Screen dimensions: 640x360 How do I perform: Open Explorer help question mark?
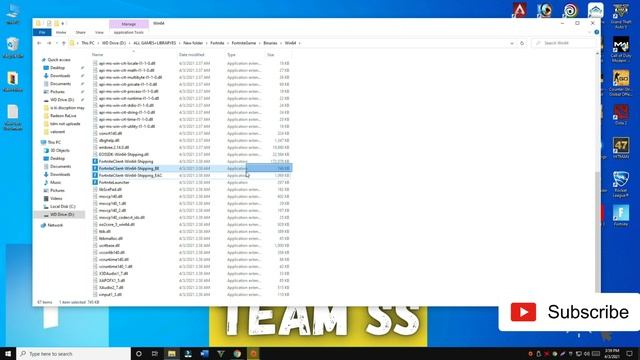[596, 32]
